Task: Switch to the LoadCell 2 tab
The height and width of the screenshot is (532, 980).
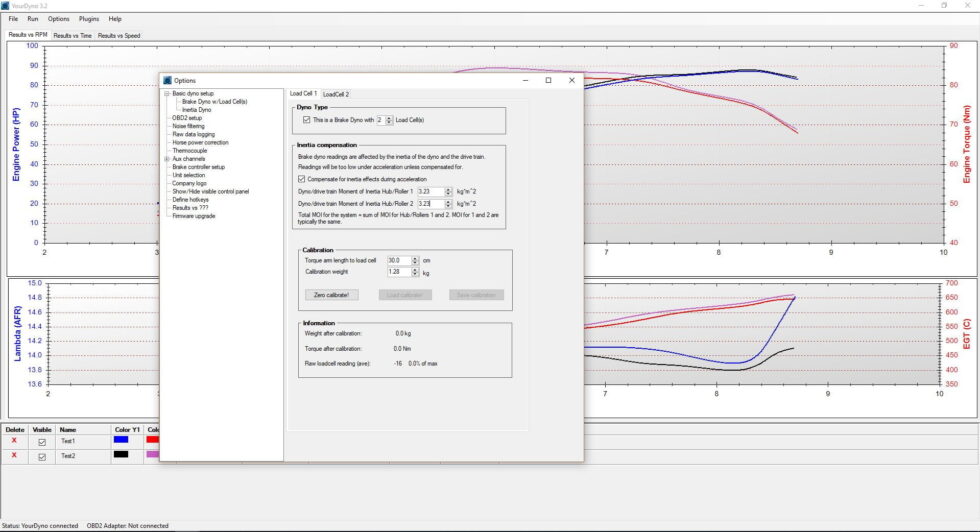Action: (x=336, y=94)
